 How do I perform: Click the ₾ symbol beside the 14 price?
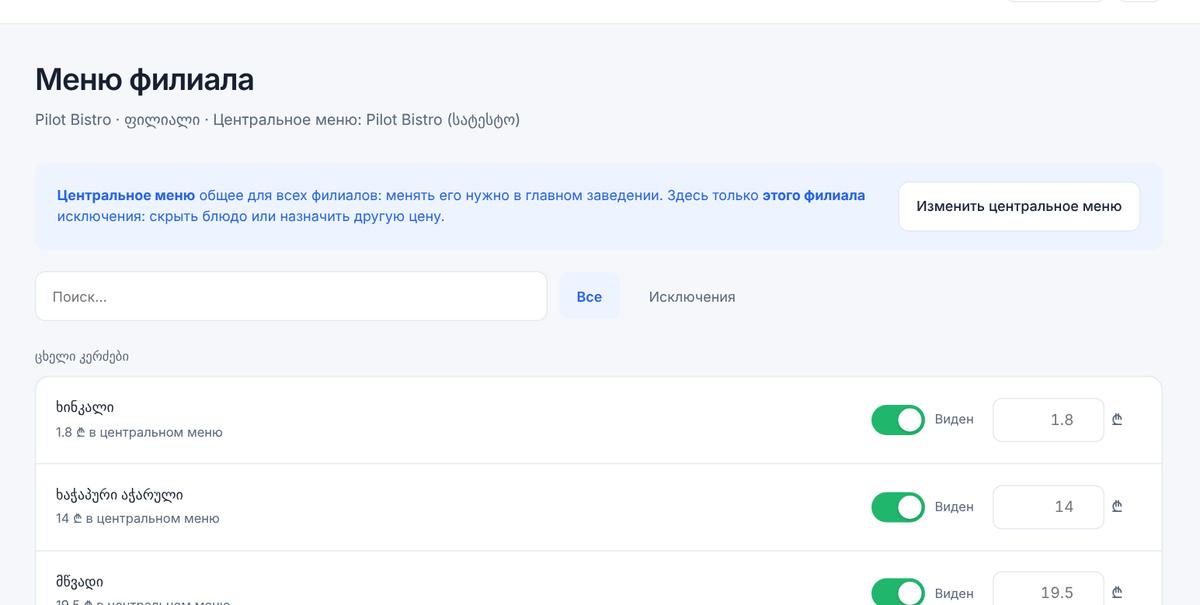(x=1117, y=507)
